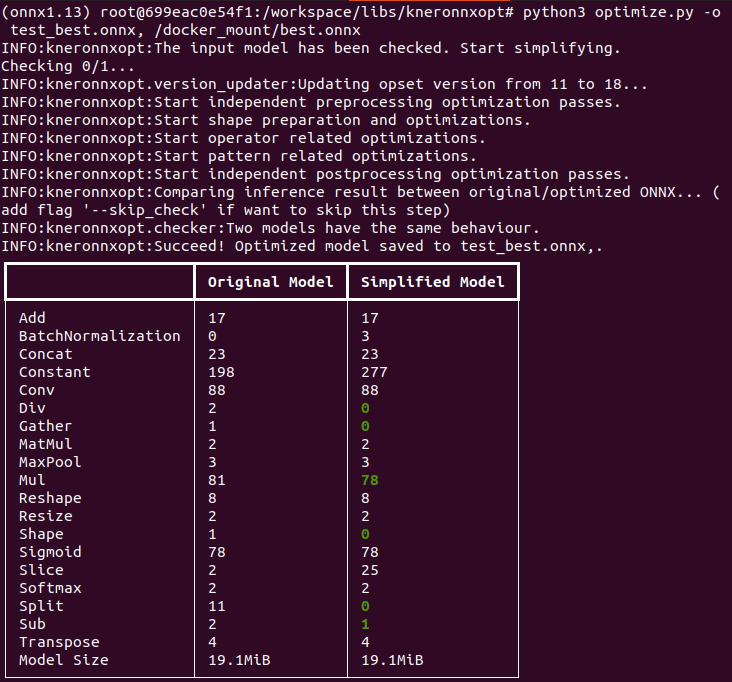Click the original Constant count 198
Image resolution: width=732 pixels, height=682 pixels.
[221, 372]
